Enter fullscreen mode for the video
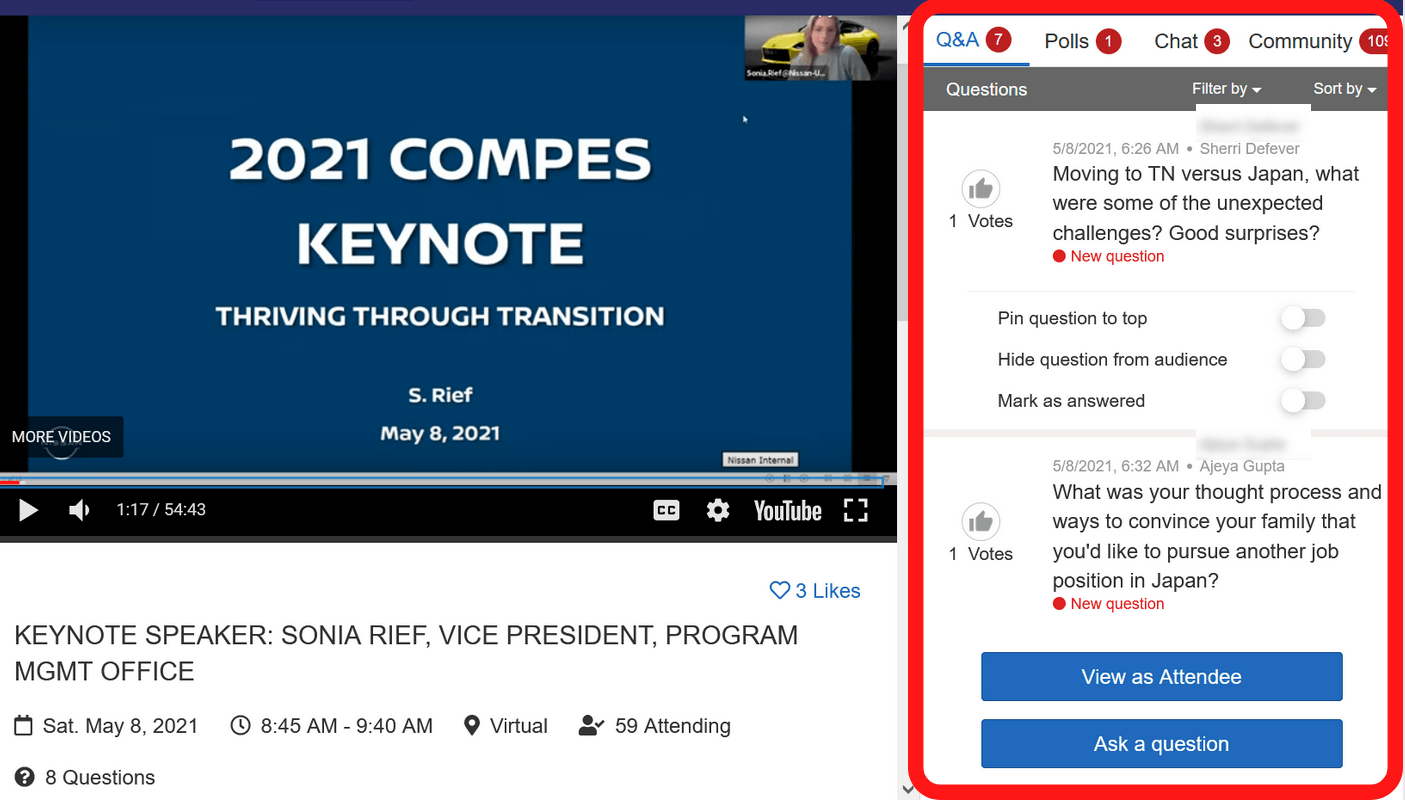The image size is (1405, 800). [855, 511]
